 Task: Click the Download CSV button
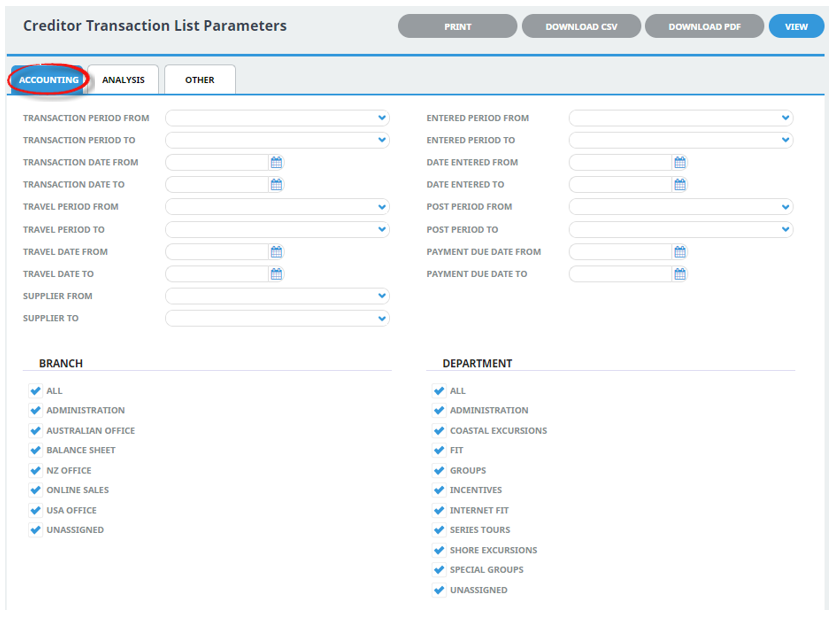pos(581,26)
